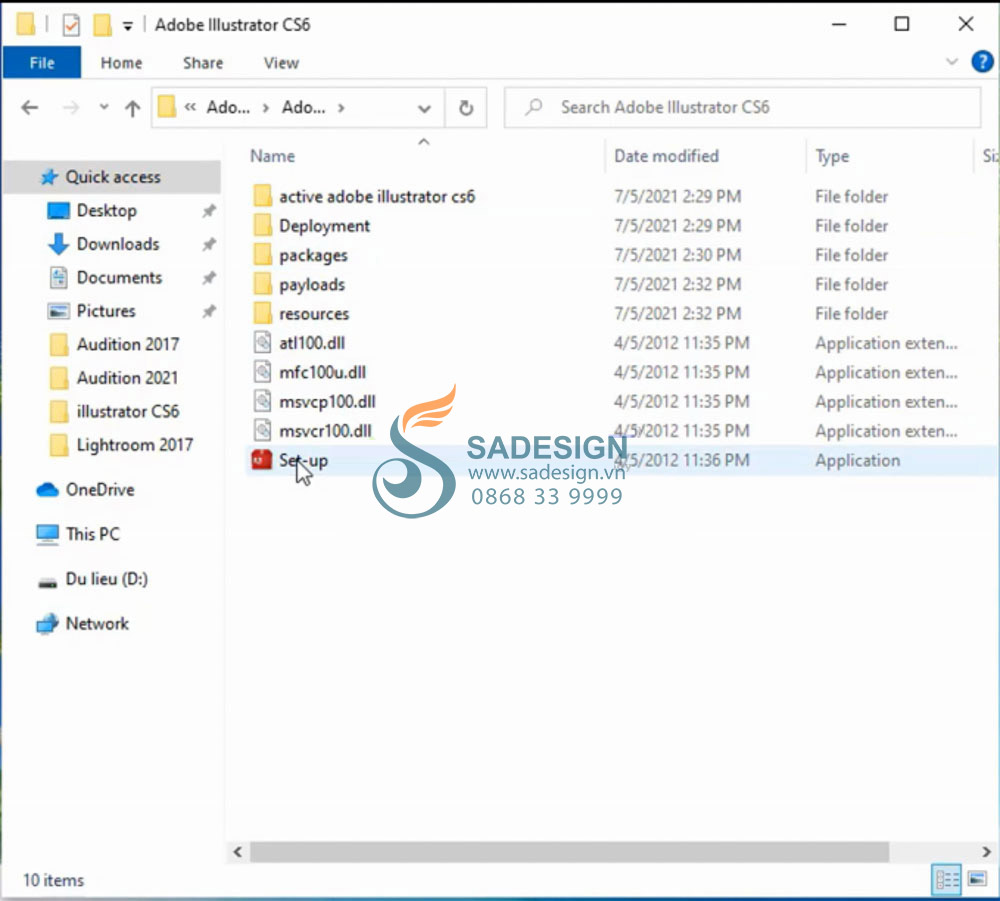Click the msvcp100.dll file icon
The height and width of the screenshot is (901, 1000).
click(x=262, y=401)
